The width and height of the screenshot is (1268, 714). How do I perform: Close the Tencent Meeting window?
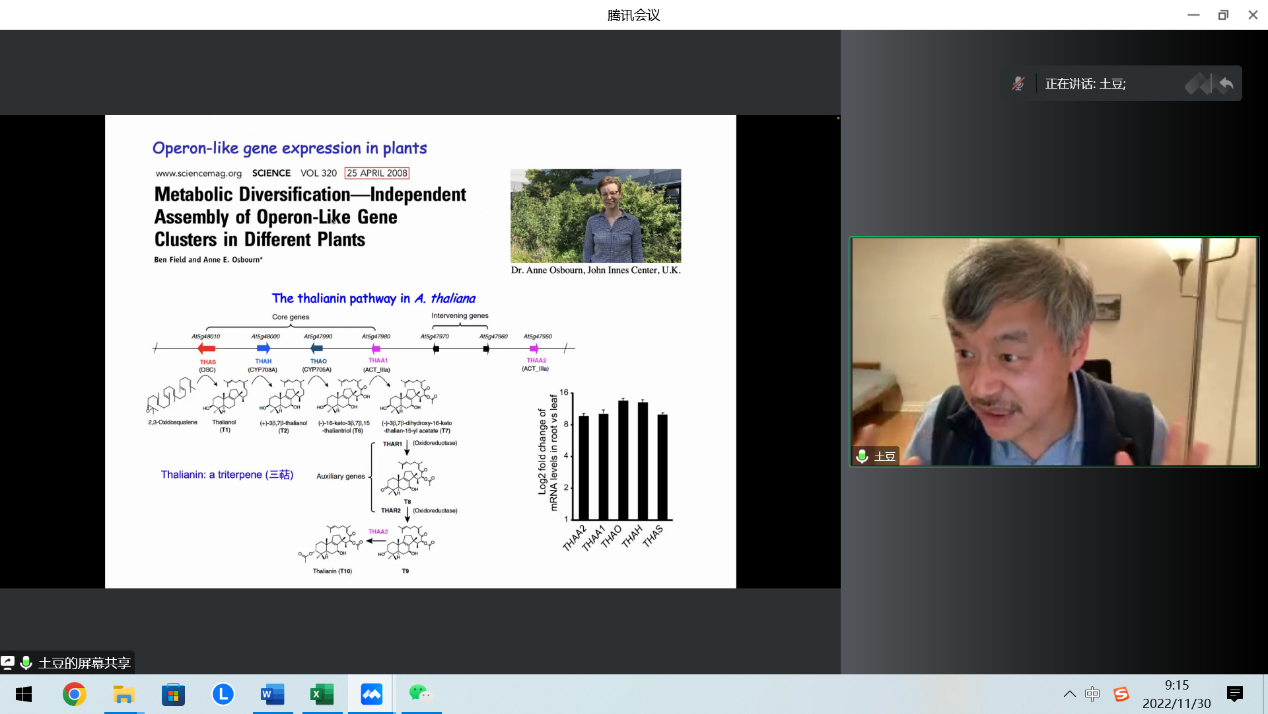coord(1253,15)
